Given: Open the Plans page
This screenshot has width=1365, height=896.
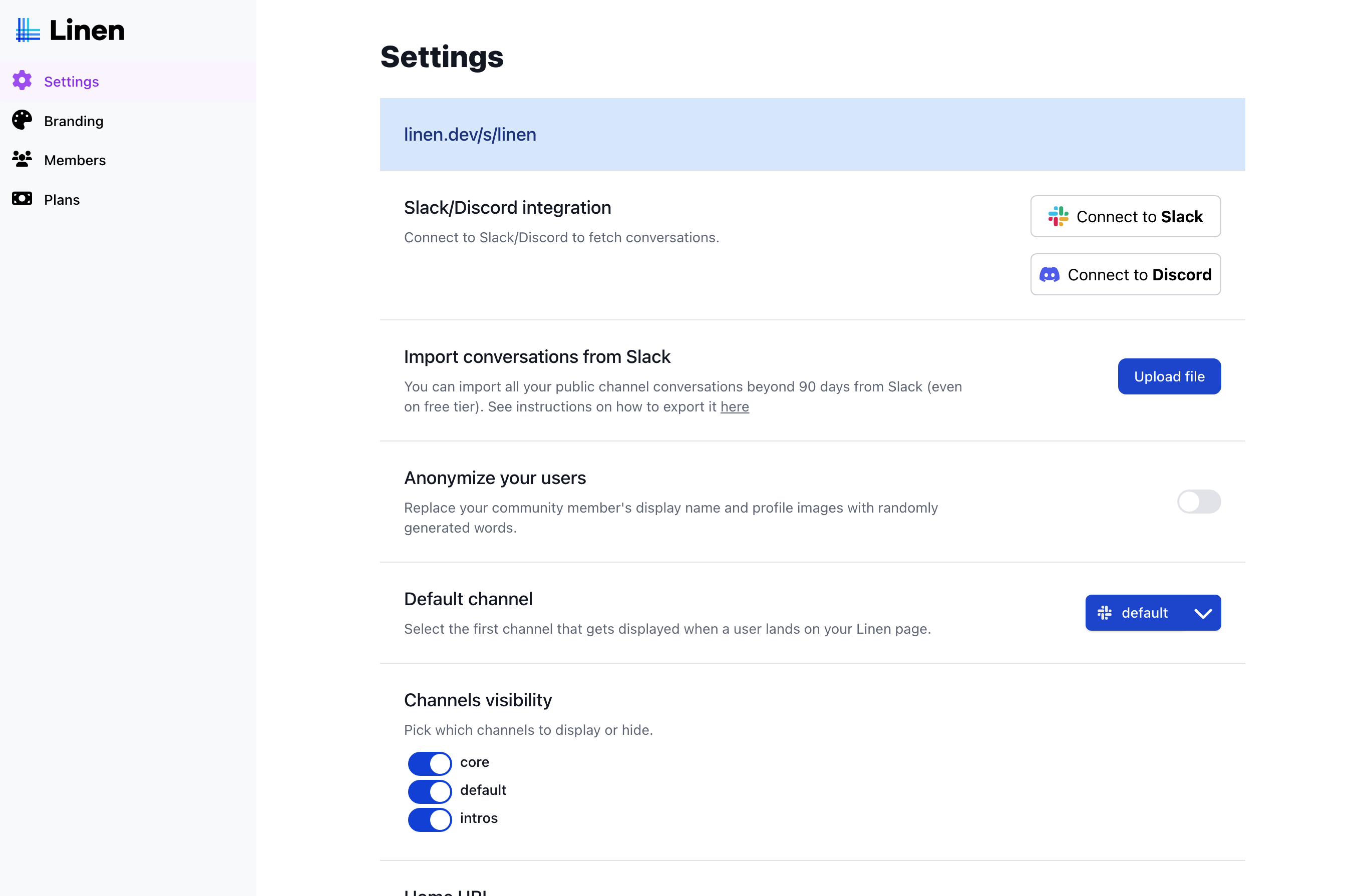Looking at the screenshot, I should 128,200.
